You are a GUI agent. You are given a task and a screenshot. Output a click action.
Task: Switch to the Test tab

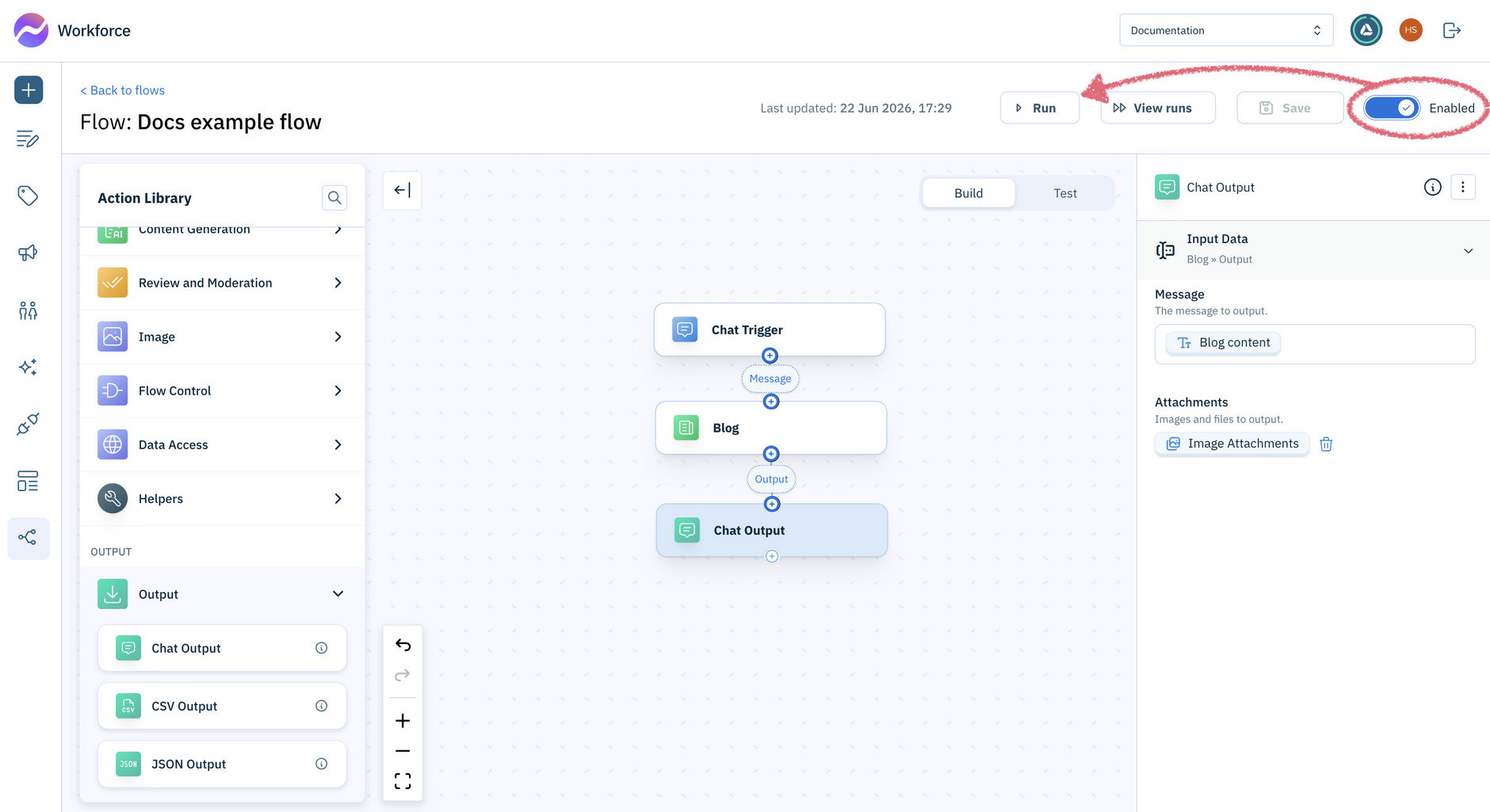(x=1065, y=193)
